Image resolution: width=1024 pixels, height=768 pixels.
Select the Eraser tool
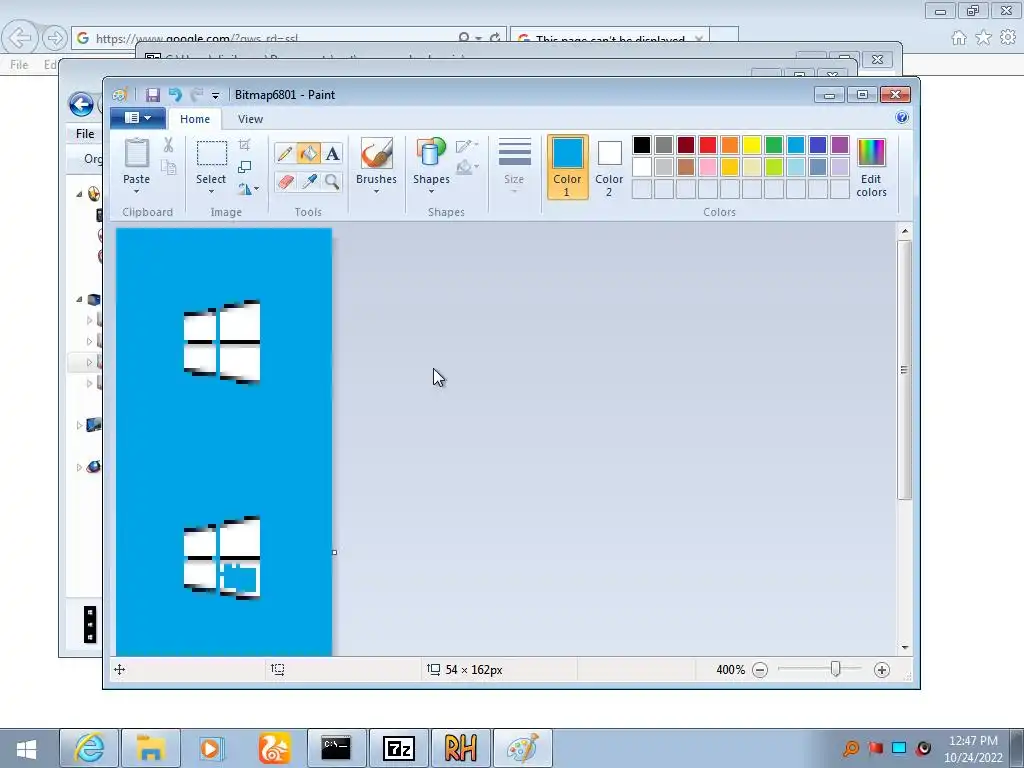285,181
